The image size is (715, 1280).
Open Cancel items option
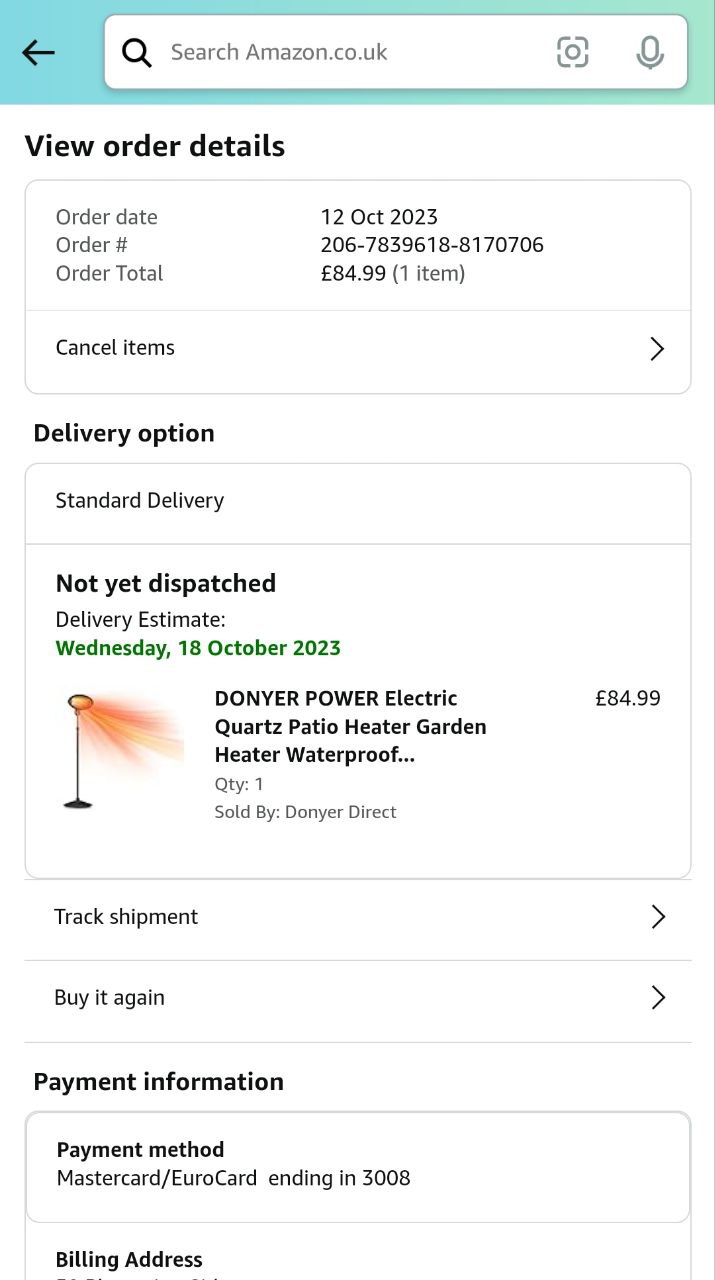click(115, 348)
